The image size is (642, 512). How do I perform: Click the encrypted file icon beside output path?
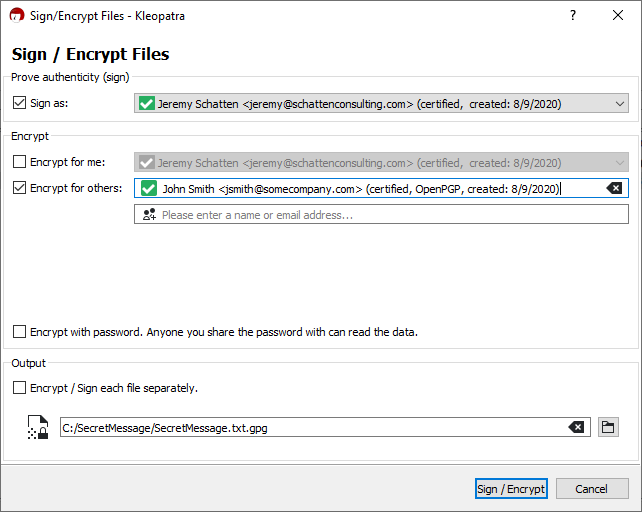[x=37, y=428]
